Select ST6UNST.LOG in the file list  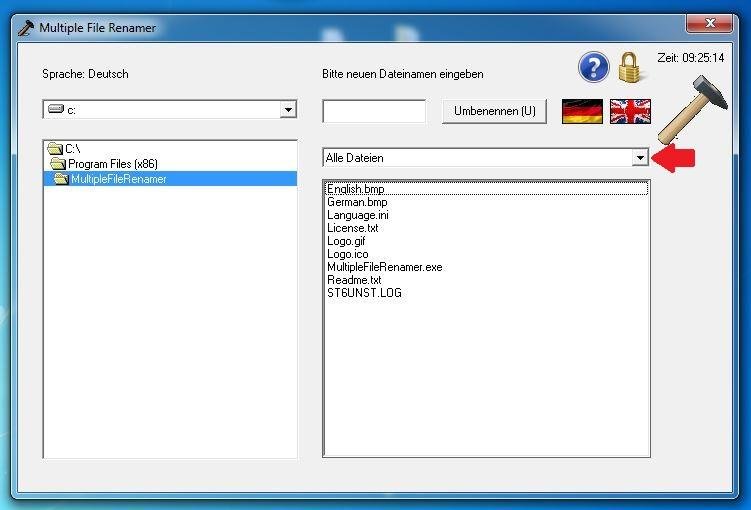(x=487, y=293)
